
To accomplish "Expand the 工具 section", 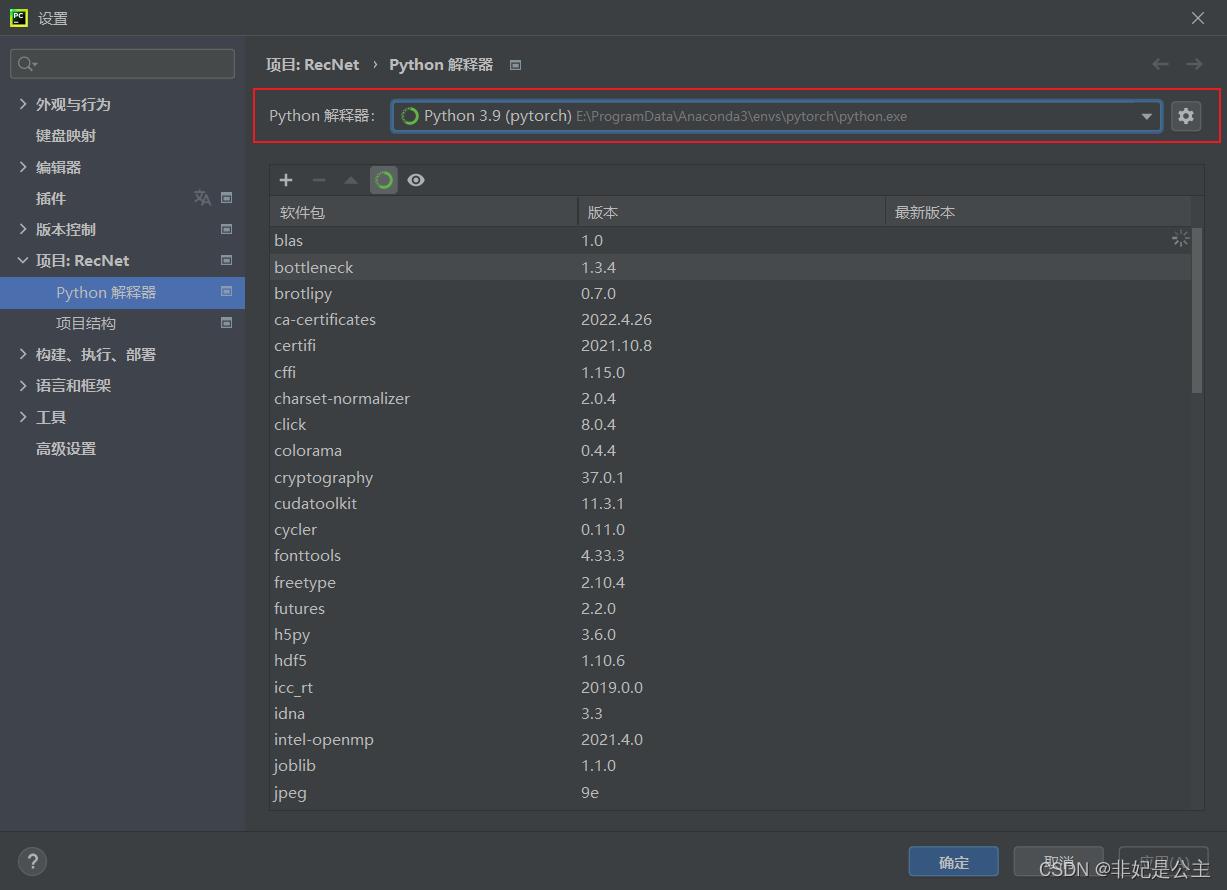I will (24, 417).
